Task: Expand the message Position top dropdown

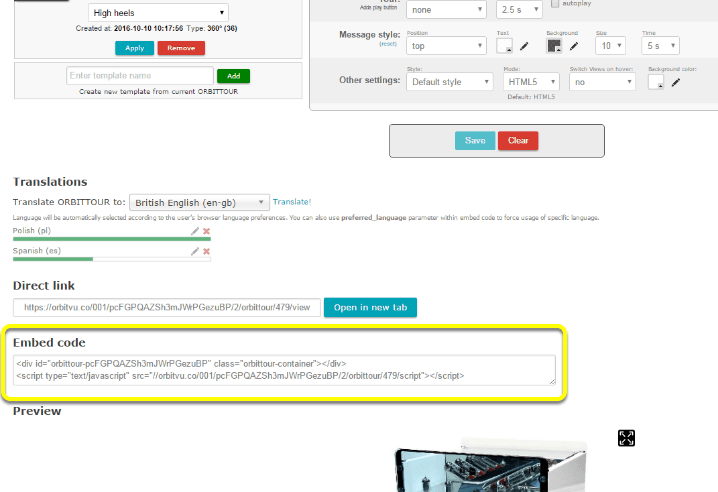Action: 446,46
